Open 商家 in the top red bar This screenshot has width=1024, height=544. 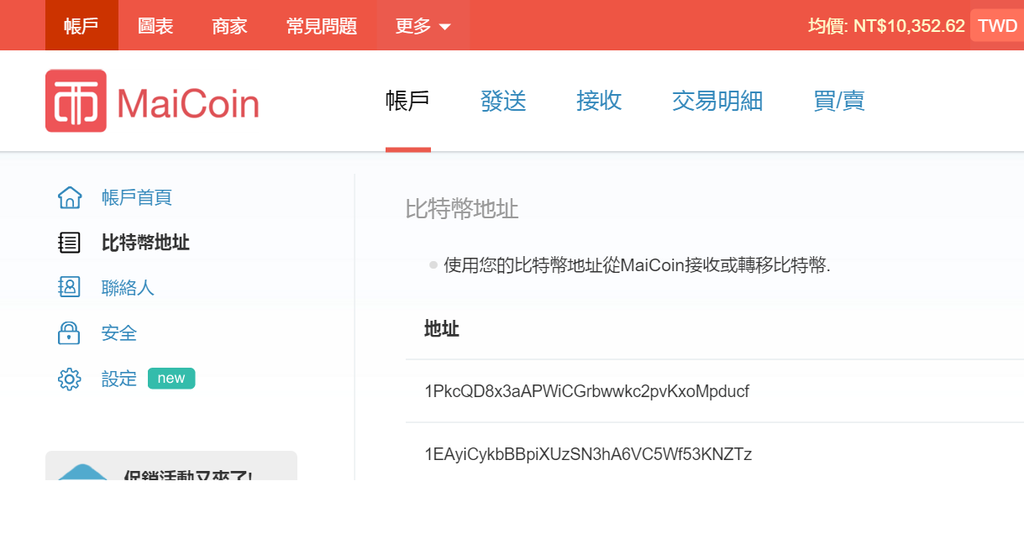pyautogui.click(x=229, y=25)
